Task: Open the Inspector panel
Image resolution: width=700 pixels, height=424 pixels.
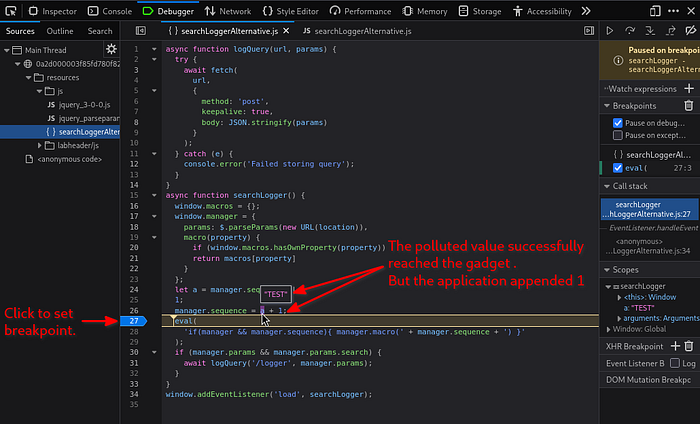Action: (x=53, y=11)
